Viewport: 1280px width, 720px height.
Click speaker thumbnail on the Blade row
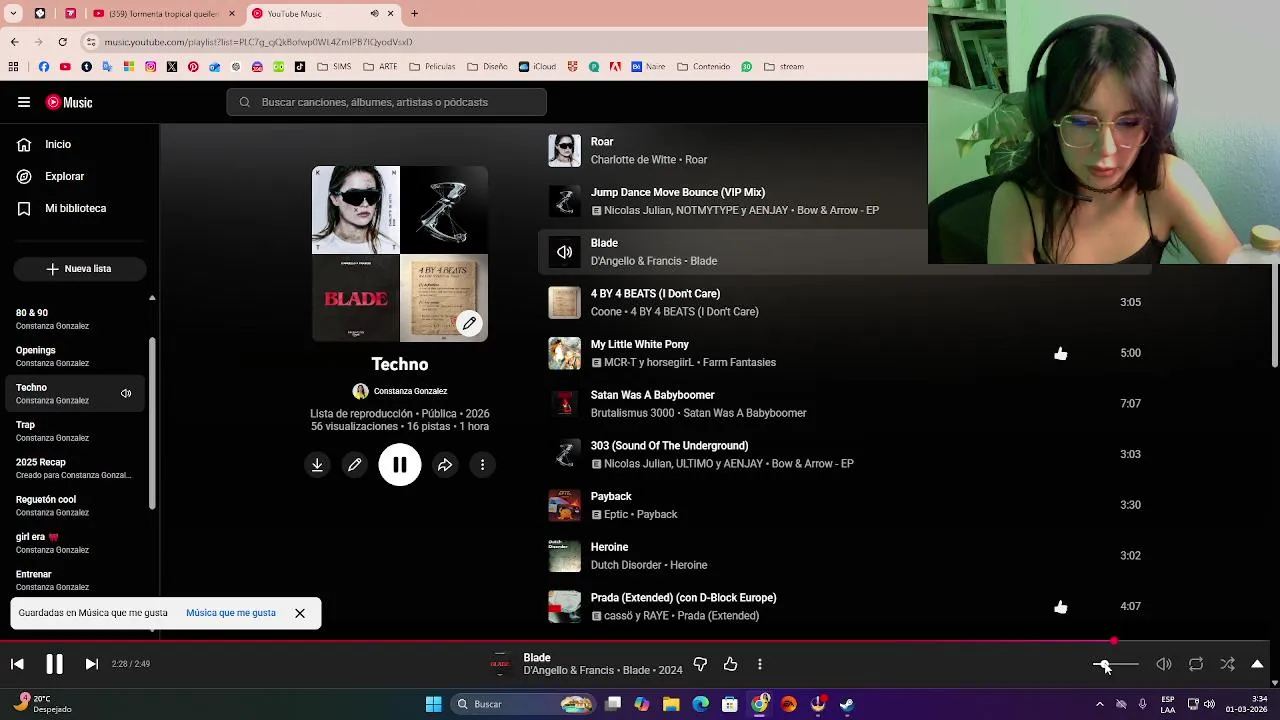point(564,252)
